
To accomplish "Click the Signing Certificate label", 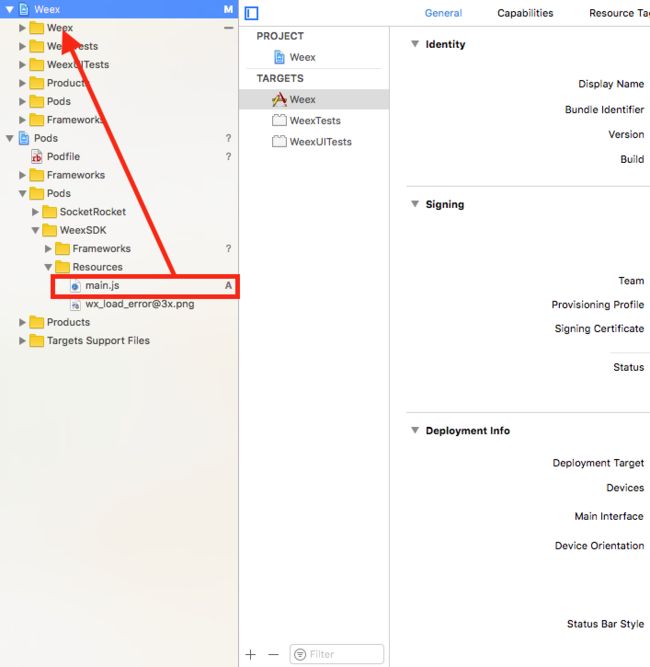I will tap(599, 328).
